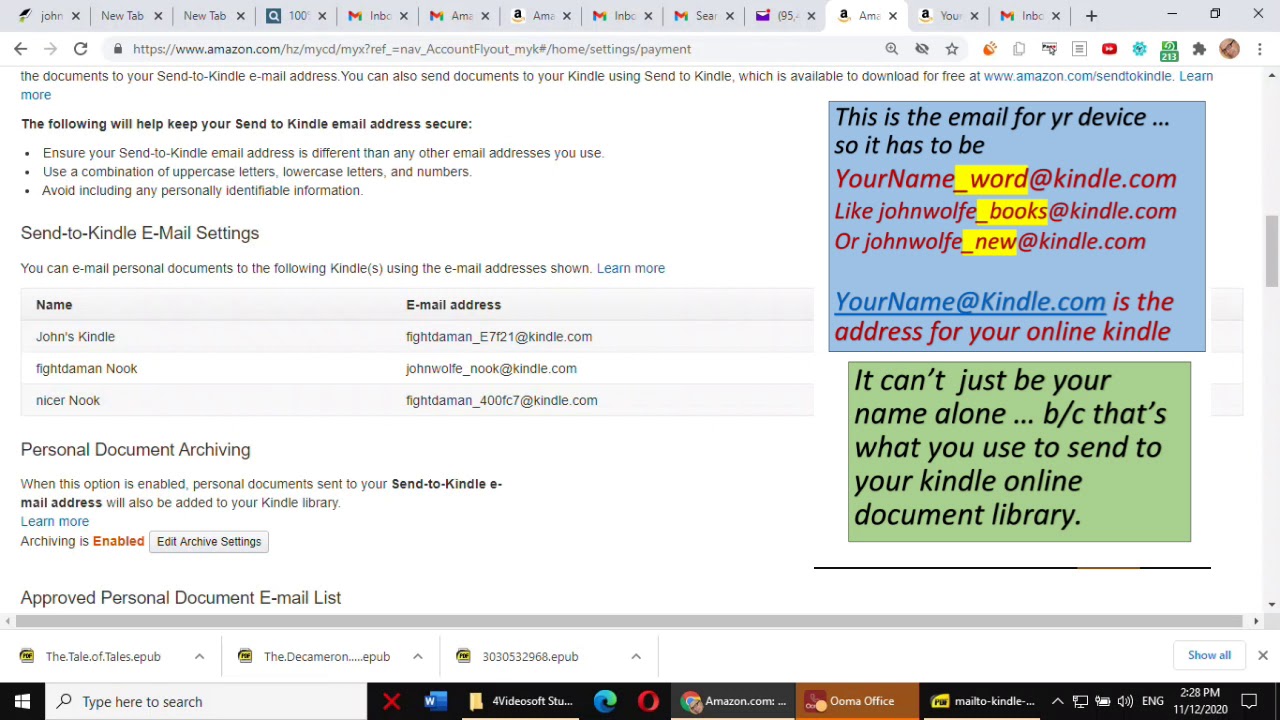Viewport: 1280px width, 720px height.
Task: Click the eye-slash icon in address bar
Action: (x=922, y=49)
